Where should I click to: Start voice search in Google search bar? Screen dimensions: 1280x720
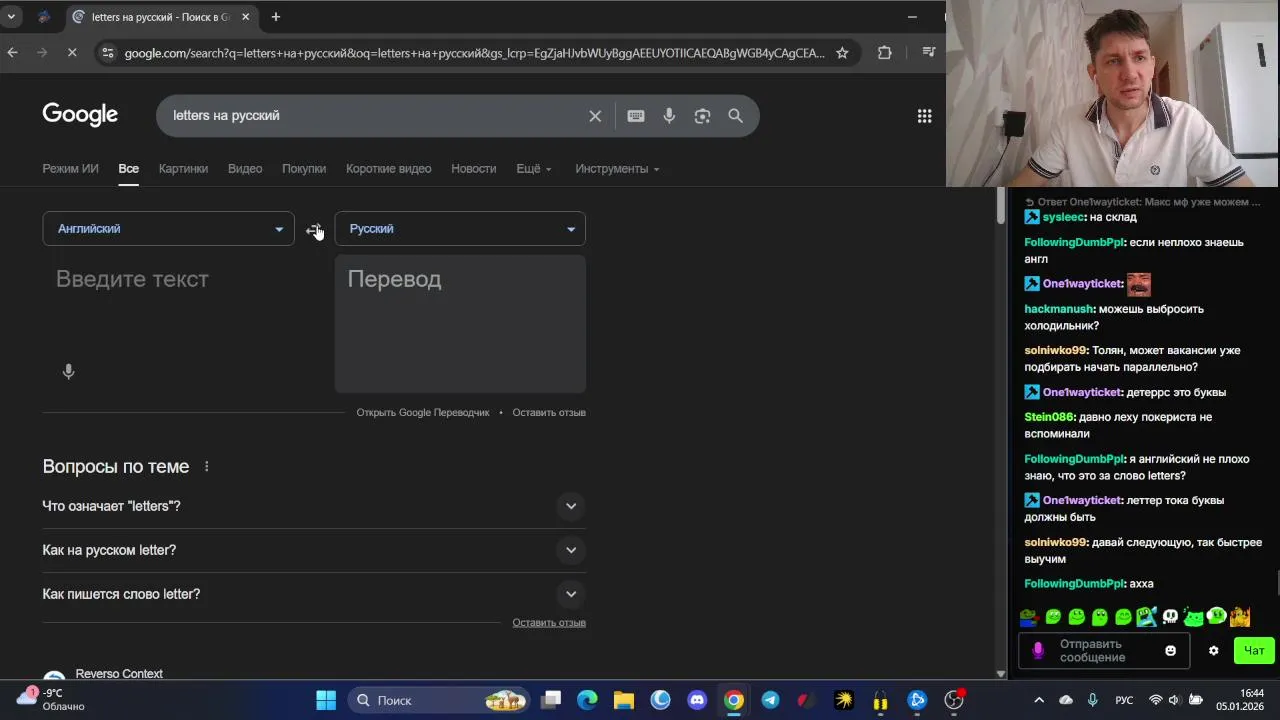(669, 116)
